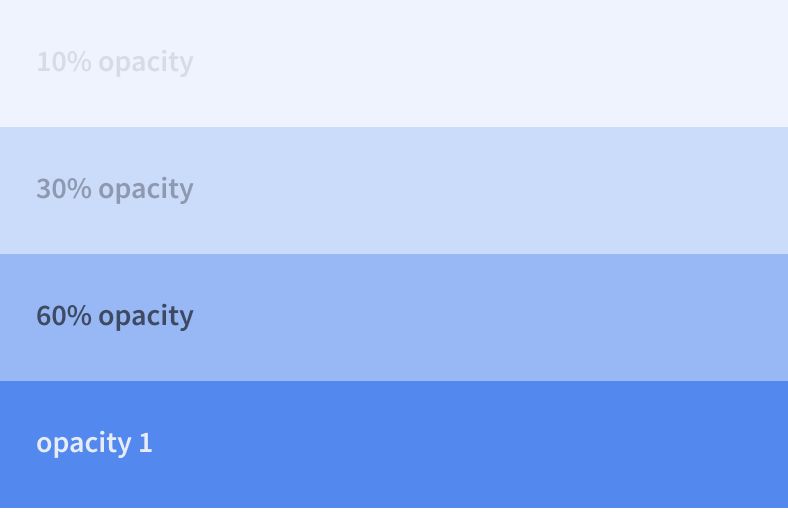Click the edge between 30% and 60% bands
Screen dimensions: 788x513
(x=394, y=254)
